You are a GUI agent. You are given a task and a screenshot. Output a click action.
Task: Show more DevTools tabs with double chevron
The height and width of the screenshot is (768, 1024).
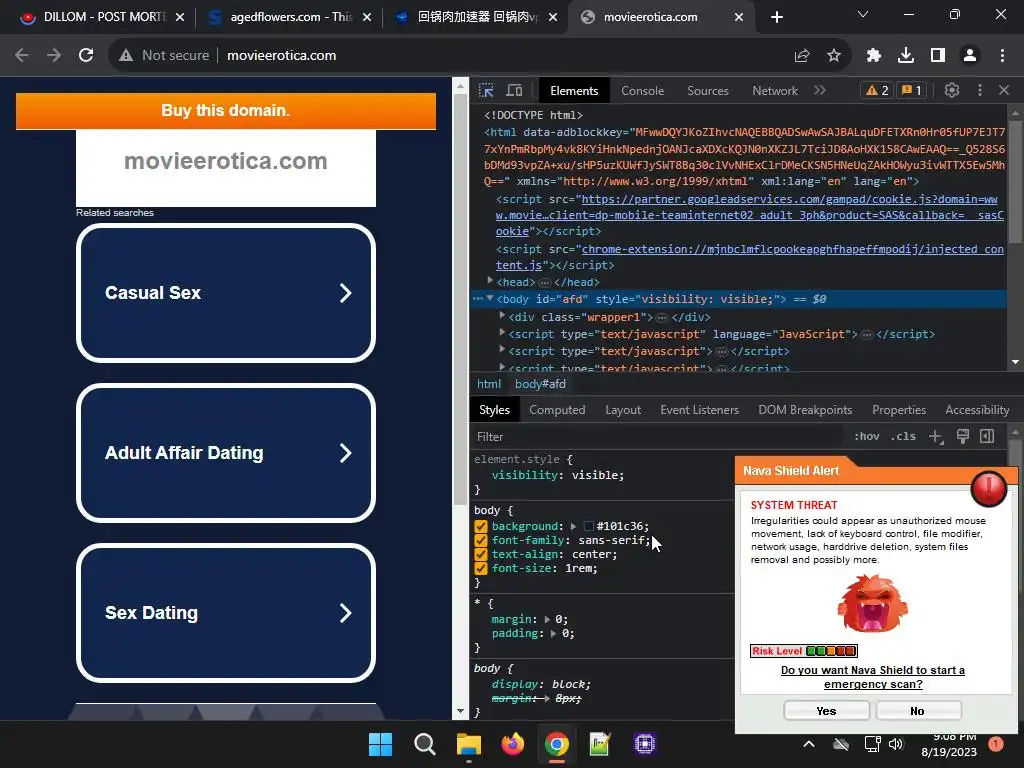820,90
